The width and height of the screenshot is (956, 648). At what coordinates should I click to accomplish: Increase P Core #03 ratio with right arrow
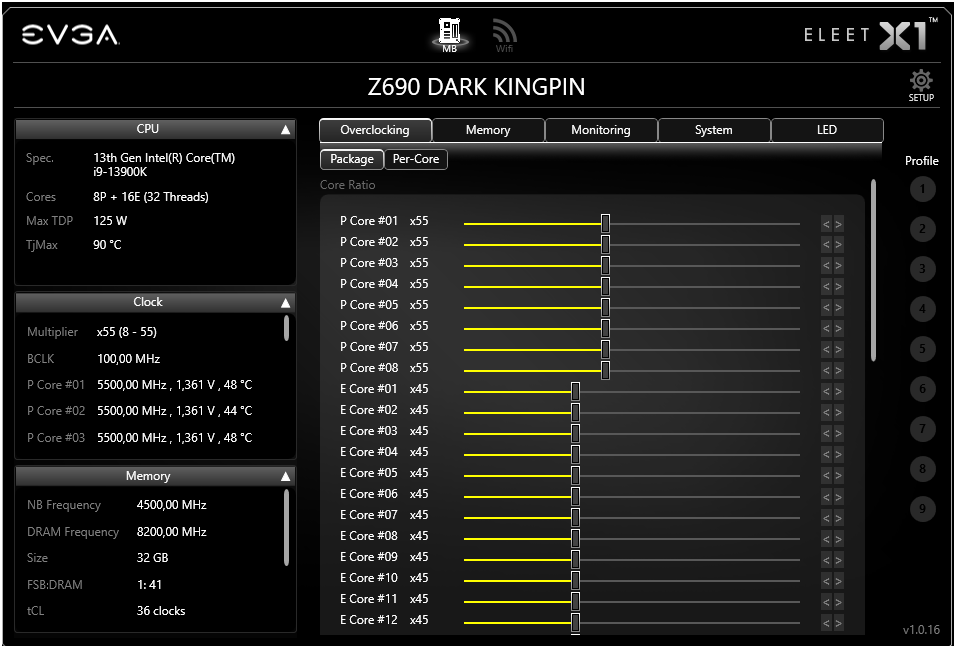point(838,266)
